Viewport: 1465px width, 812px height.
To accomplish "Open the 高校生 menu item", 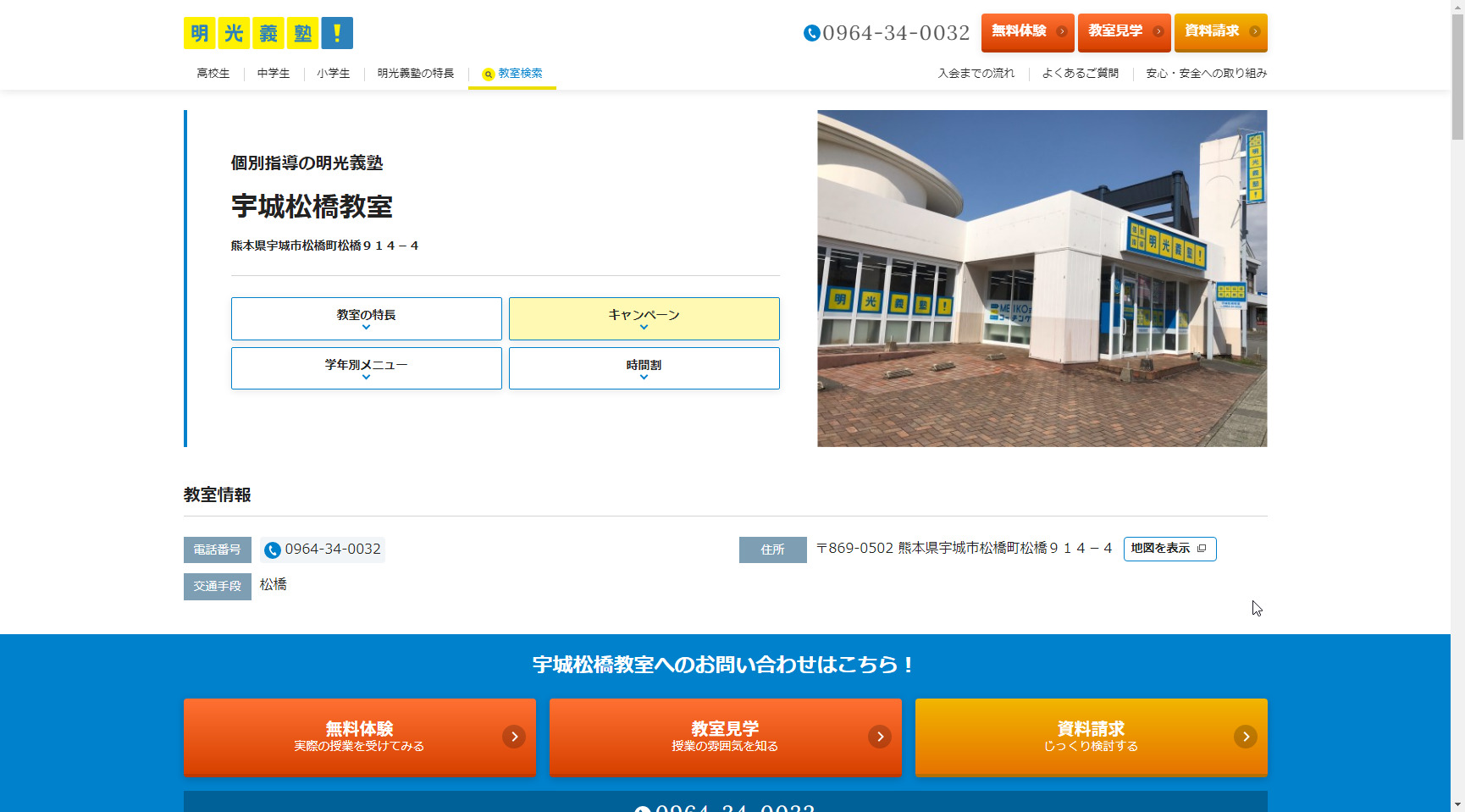I will [x=213, y=74].
